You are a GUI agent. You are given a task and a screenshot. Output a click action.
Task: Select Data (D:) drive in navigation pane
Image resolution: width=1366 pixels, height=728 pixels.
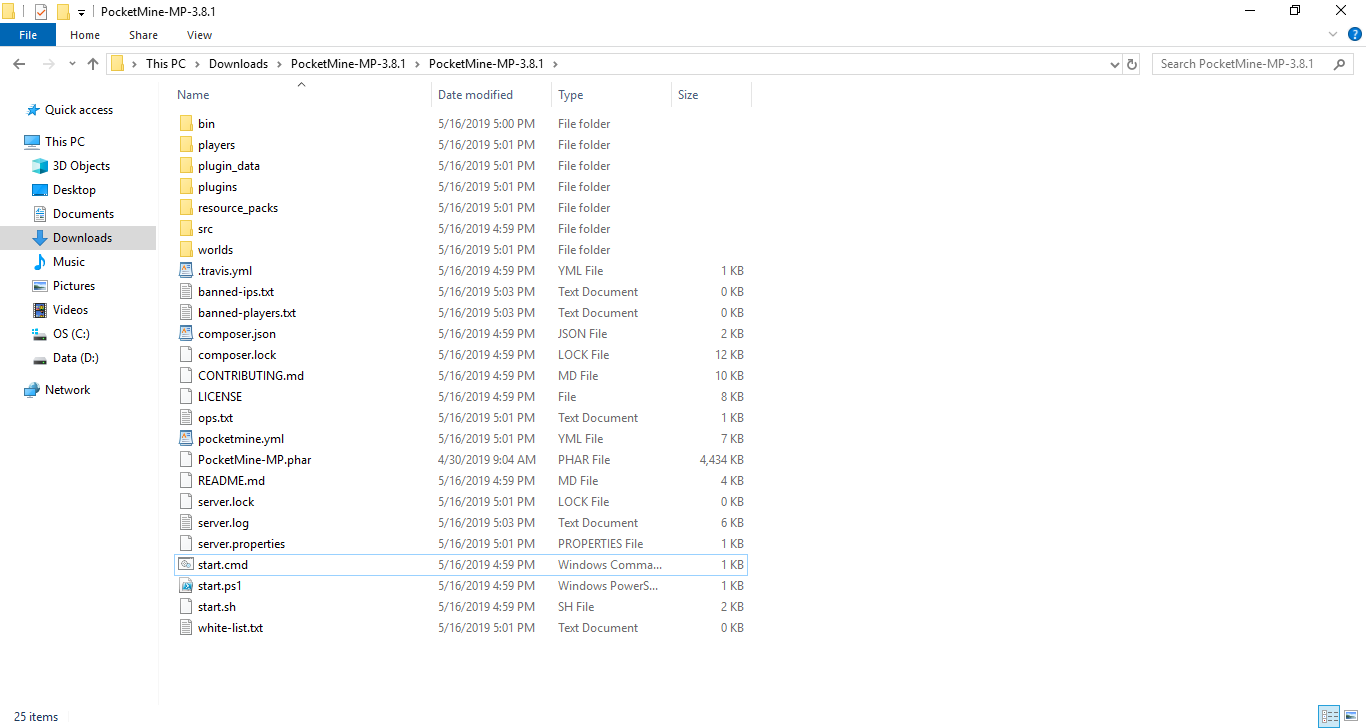[75, 358]
